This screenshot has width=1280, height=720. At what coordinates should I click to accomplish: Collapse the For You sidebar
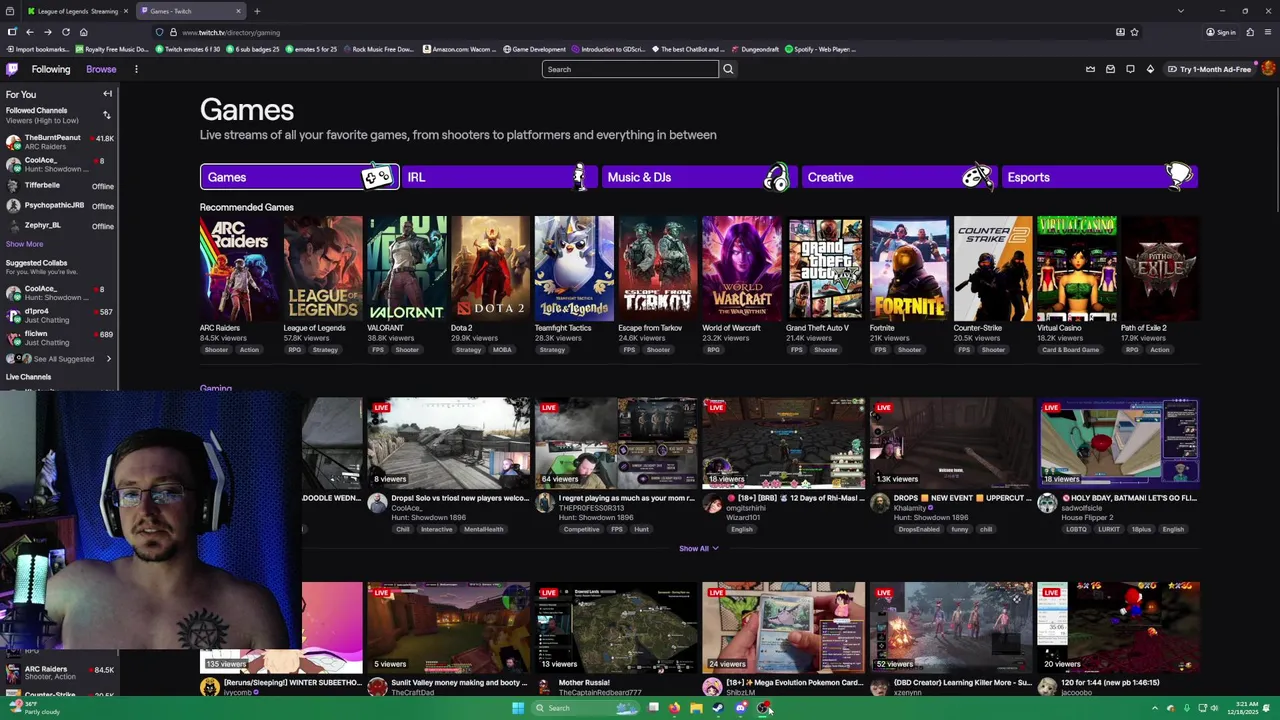(x=107, y=94)
